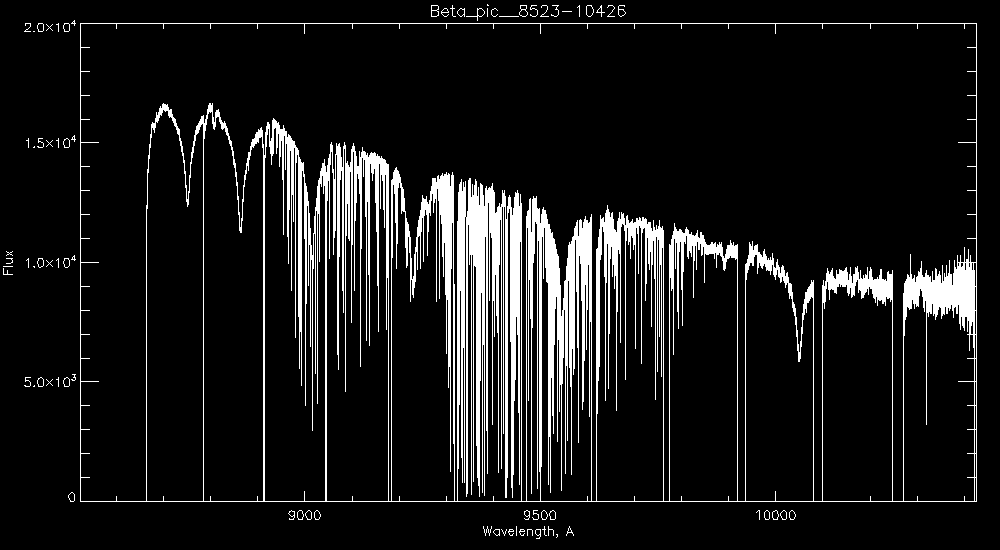Click the 0 flux tick label
The width and height of the screenshot is (1000, 550).
(71, 498)
